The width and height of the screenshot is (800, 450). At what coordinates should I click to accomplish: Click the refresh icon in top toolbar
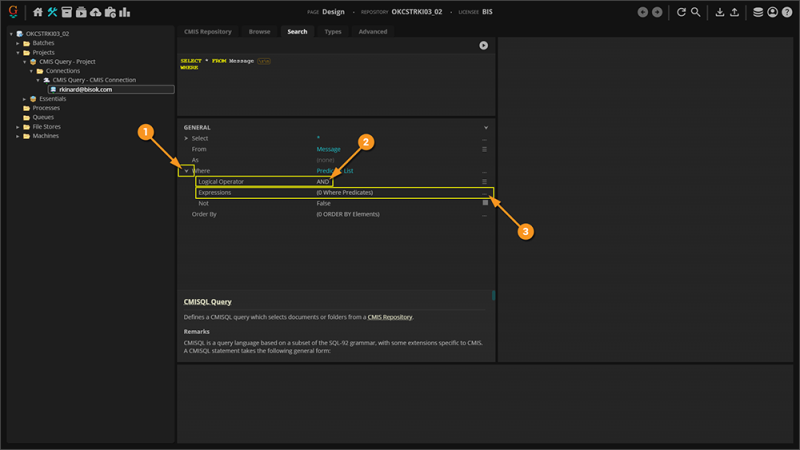[681, 12]
